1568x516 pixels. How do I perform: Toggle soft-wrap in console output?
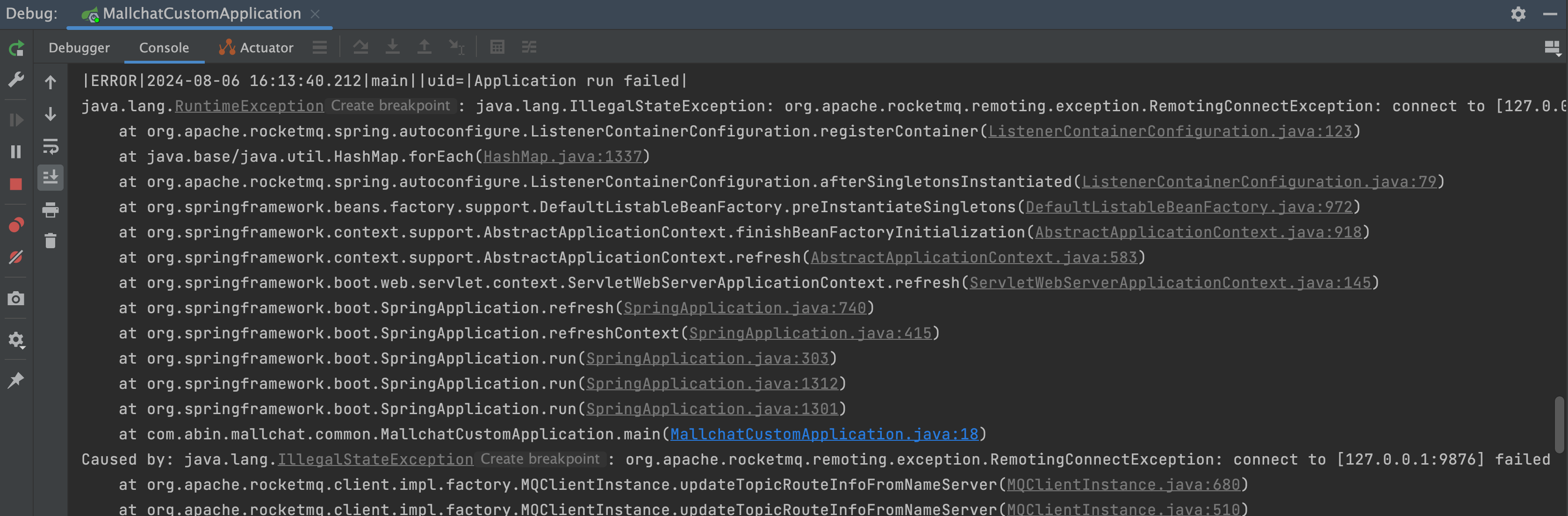(50, 146)
